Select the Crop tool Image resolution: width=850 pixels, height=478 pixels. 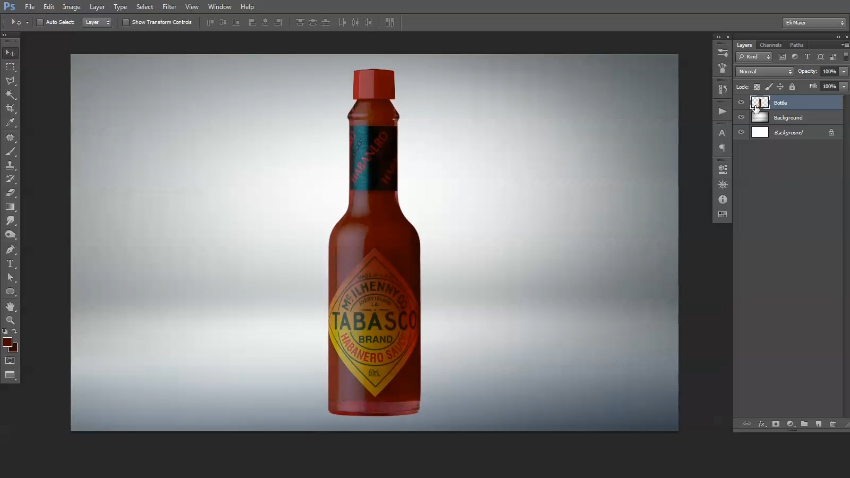[10, 109]
